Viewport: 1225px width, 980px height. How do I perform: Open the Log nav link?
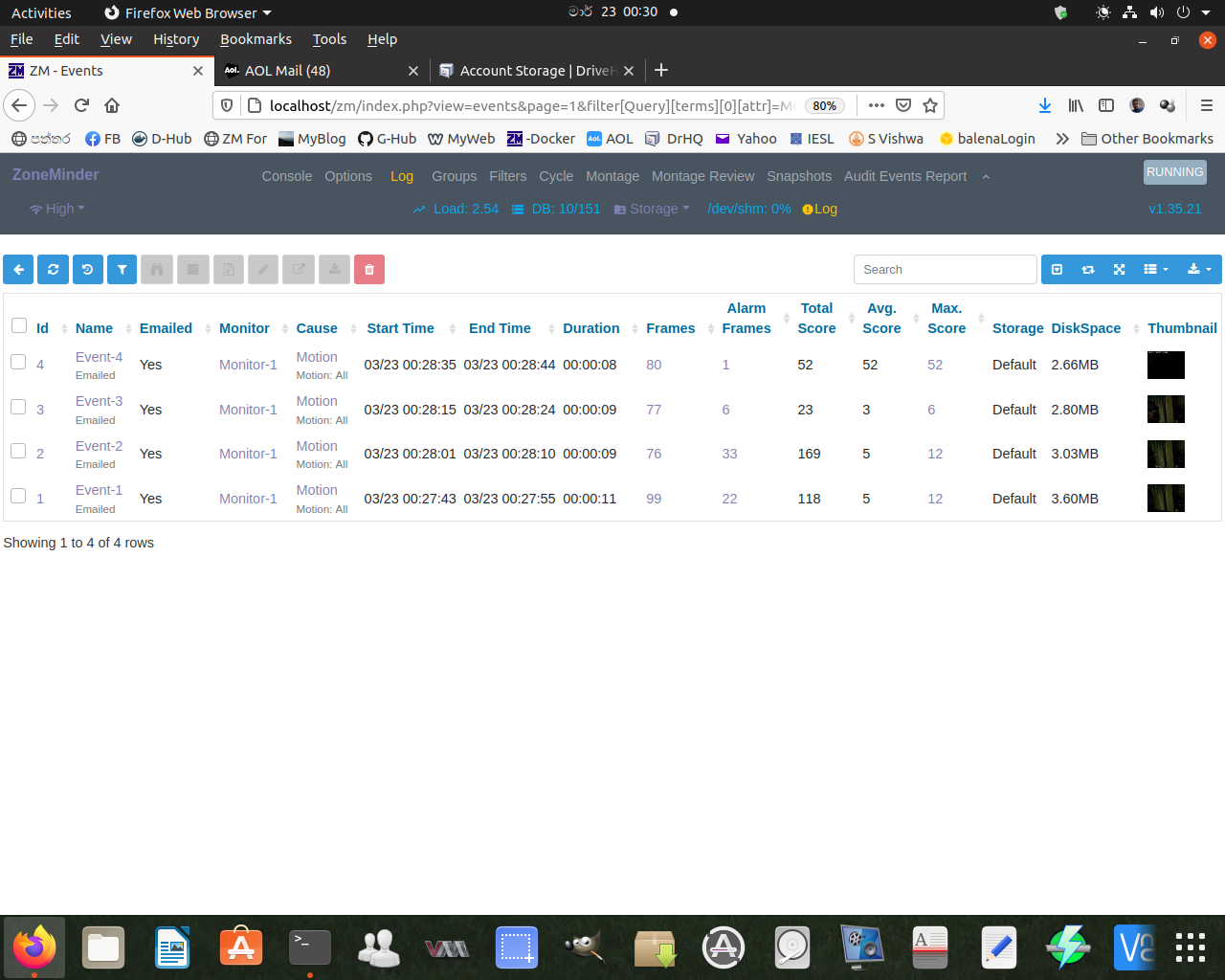(402, 176)
